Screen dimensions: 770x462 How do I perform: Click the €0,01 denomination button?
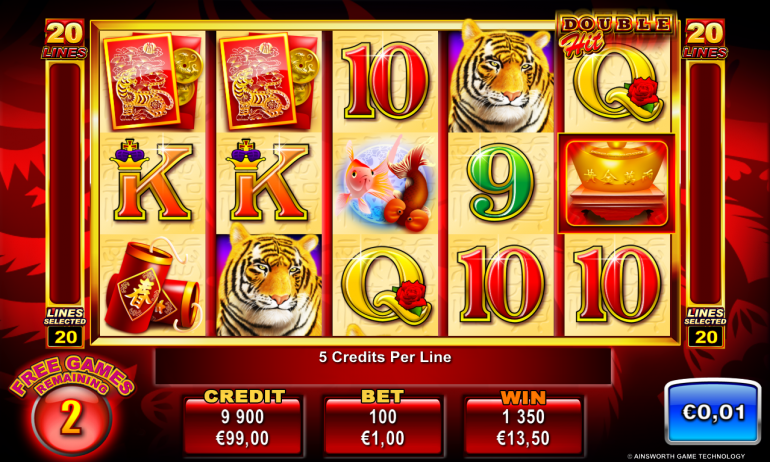pyautogui.click(x=713, y=411)
